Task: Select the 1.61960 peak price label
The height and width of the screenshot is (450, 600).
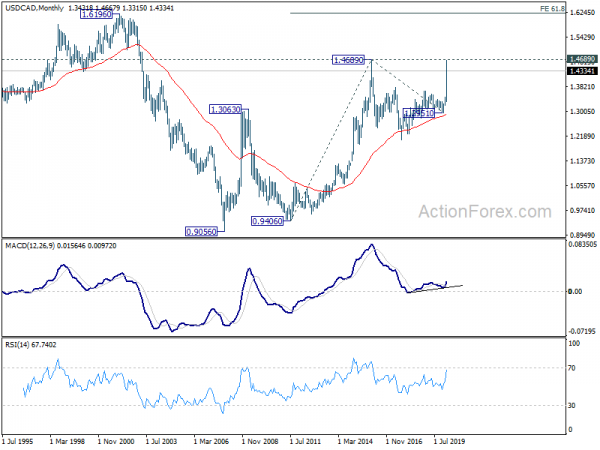Action: [x=96, y=15]
